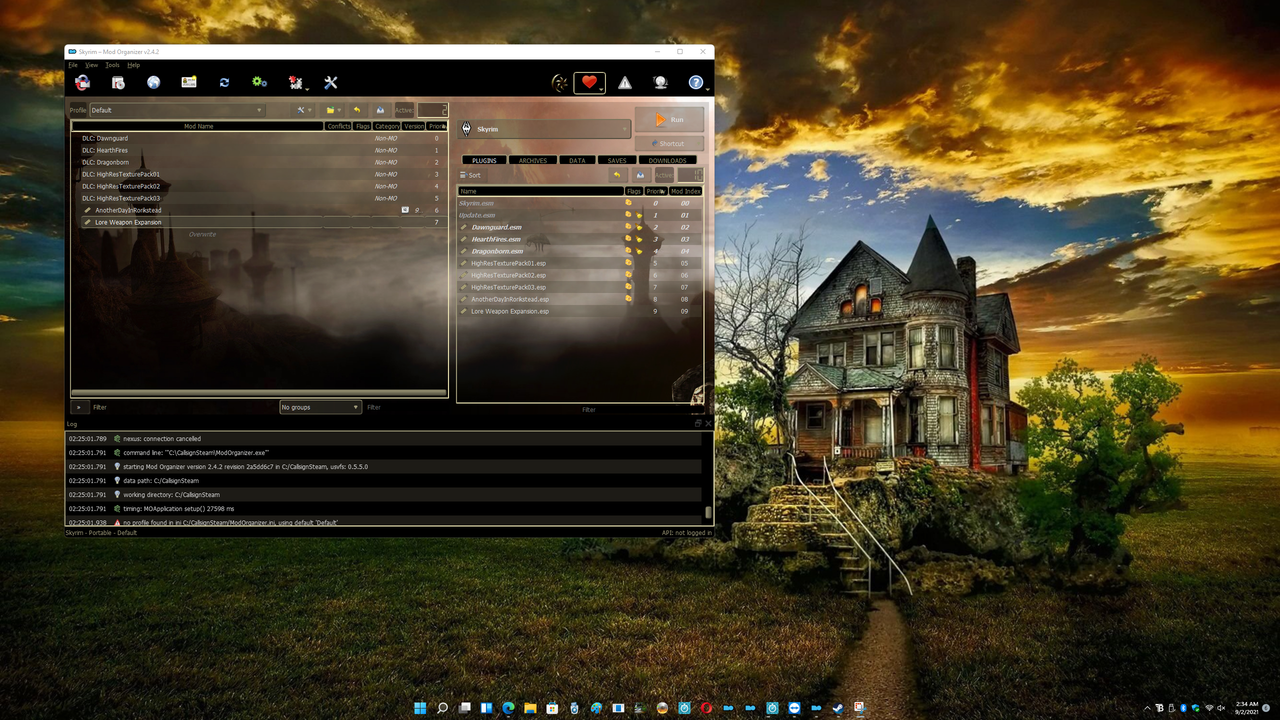Click the dark swirl icon beside heart

[560, 83]
